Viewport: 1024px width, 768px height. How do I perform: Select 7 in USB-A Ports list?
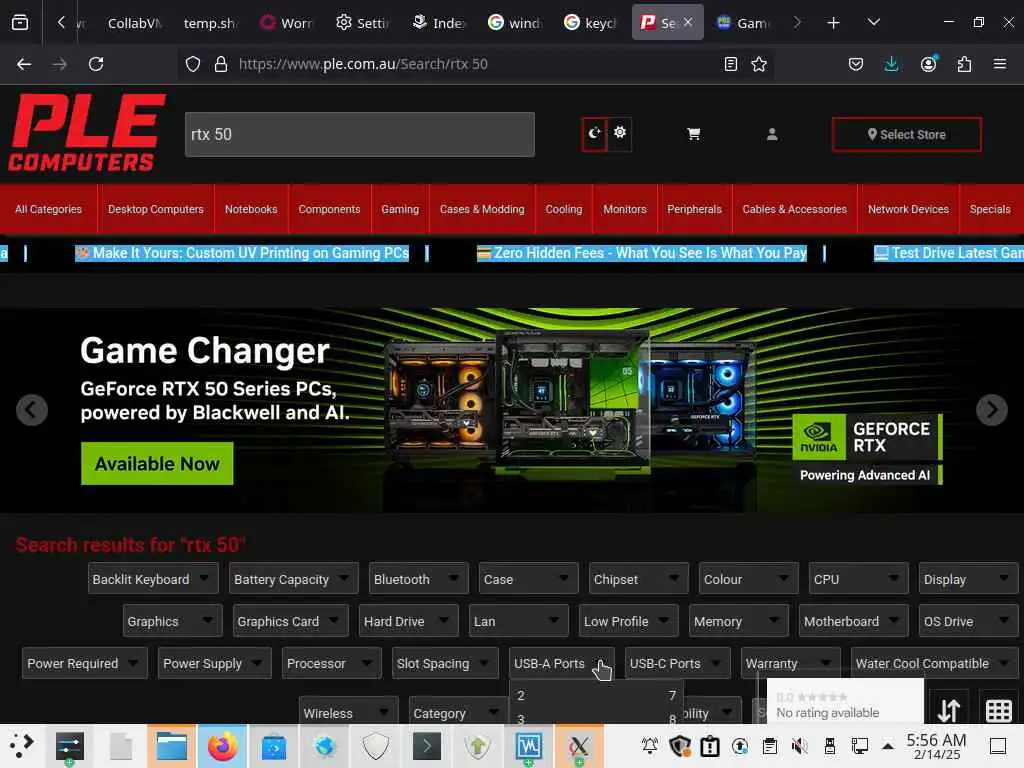point(672,696)
